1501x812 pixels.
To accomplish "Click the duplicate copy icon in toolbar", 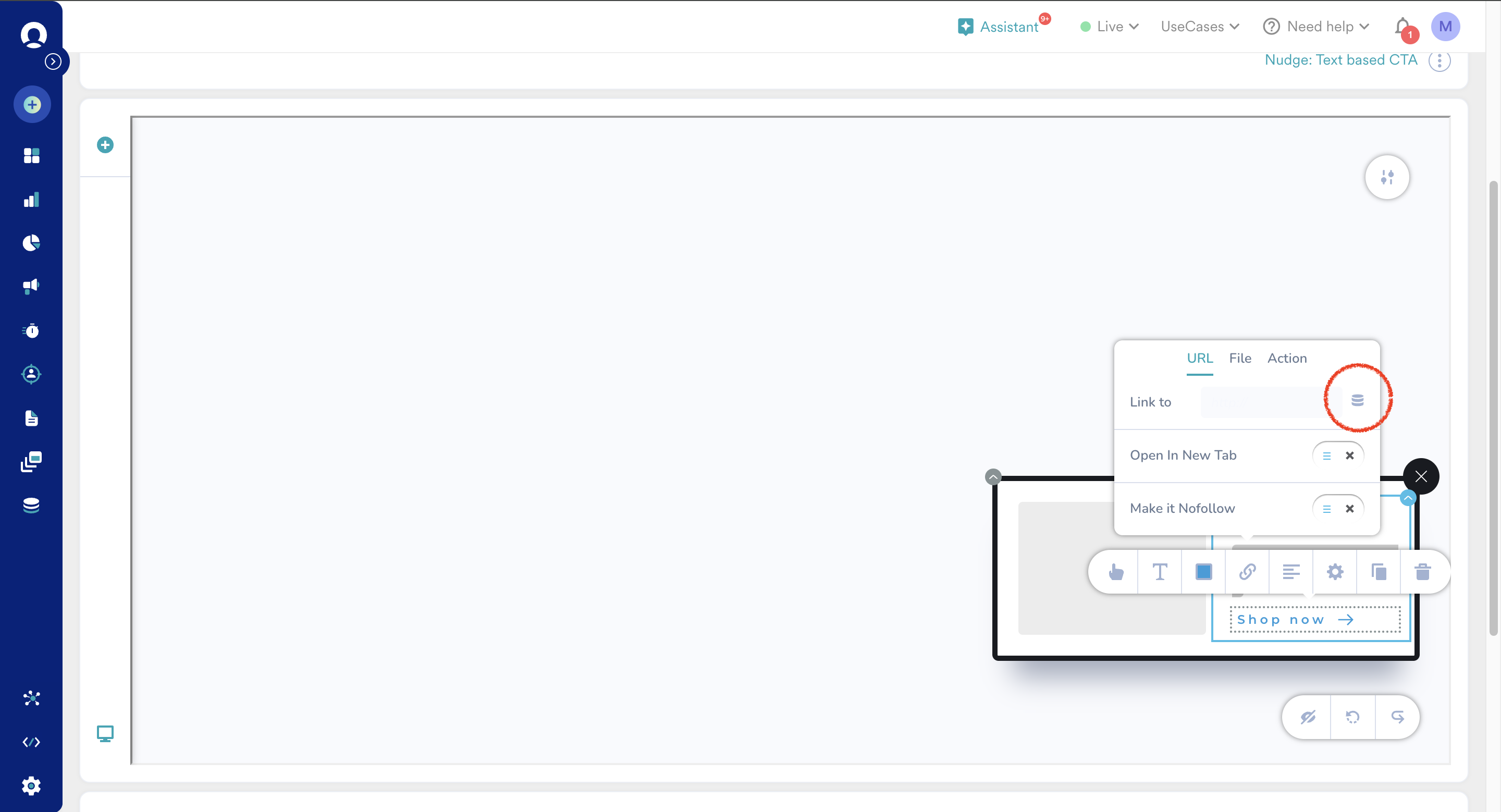I will (x=1379, y=571).
